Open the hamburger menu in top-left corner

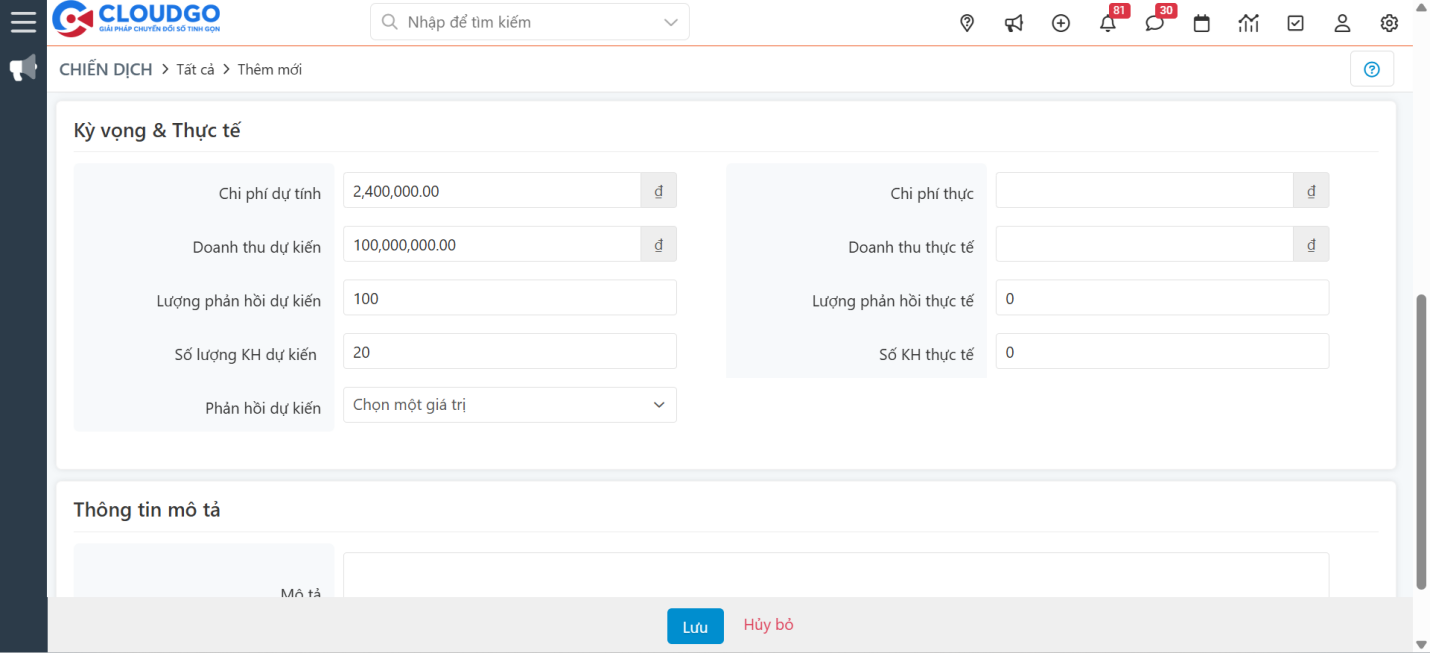click(x=22, y=22)
